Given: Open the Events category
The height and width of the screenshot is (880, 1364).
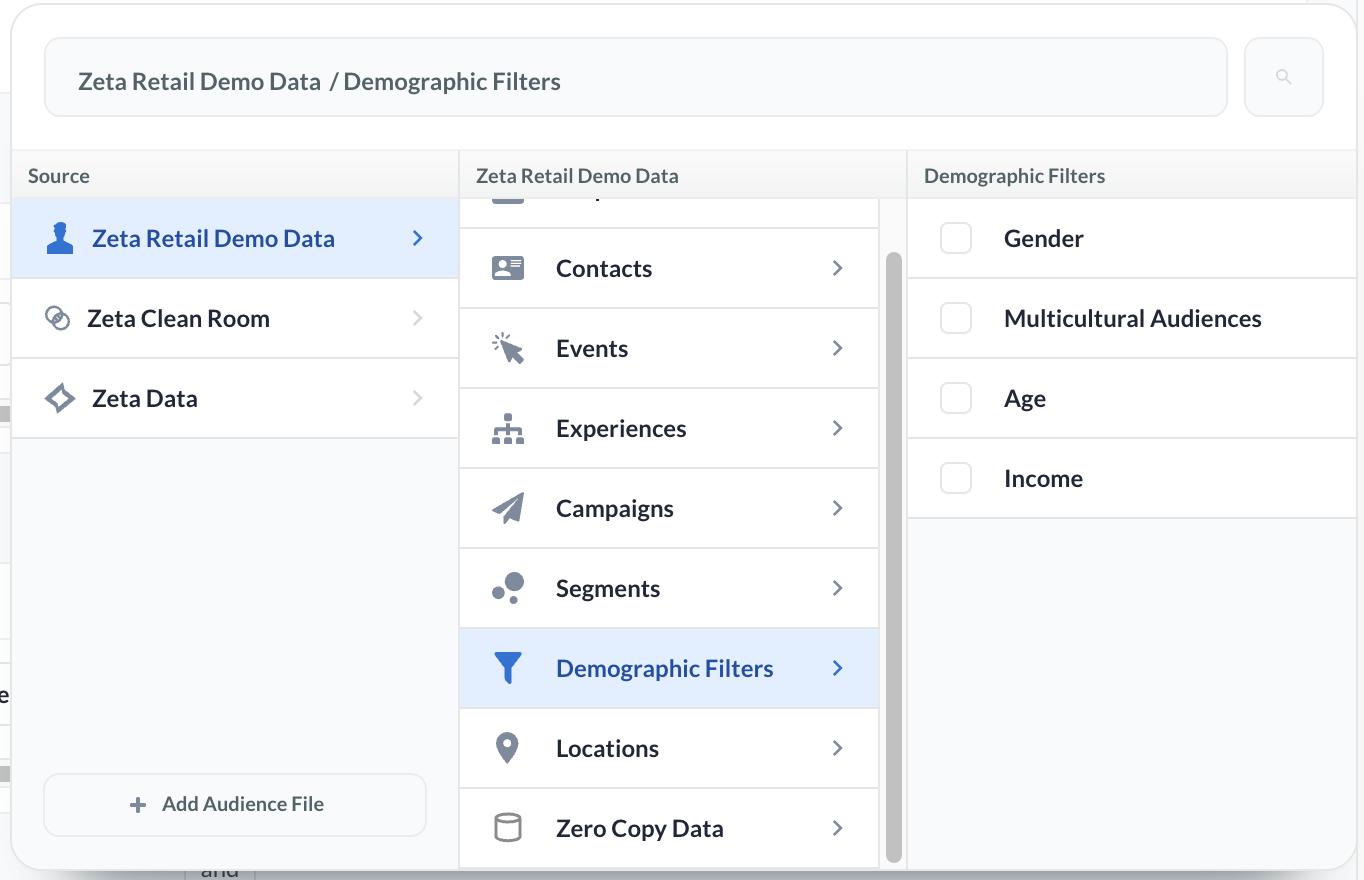Looking at the screenshot, I should (x=669, y=348).
